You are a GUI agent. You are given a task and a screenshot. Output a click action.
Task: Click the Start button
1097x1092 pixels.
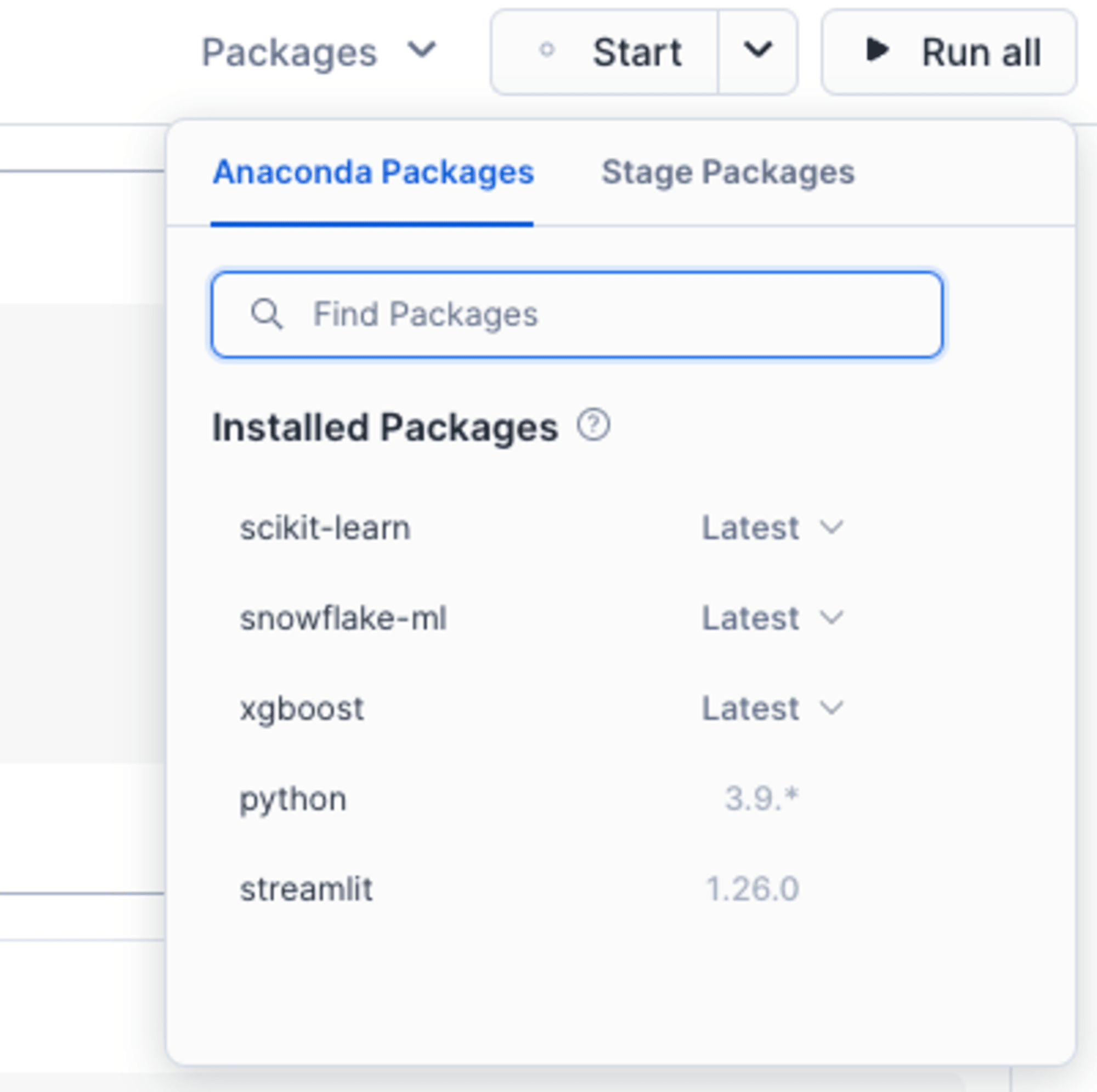point(606,52)
